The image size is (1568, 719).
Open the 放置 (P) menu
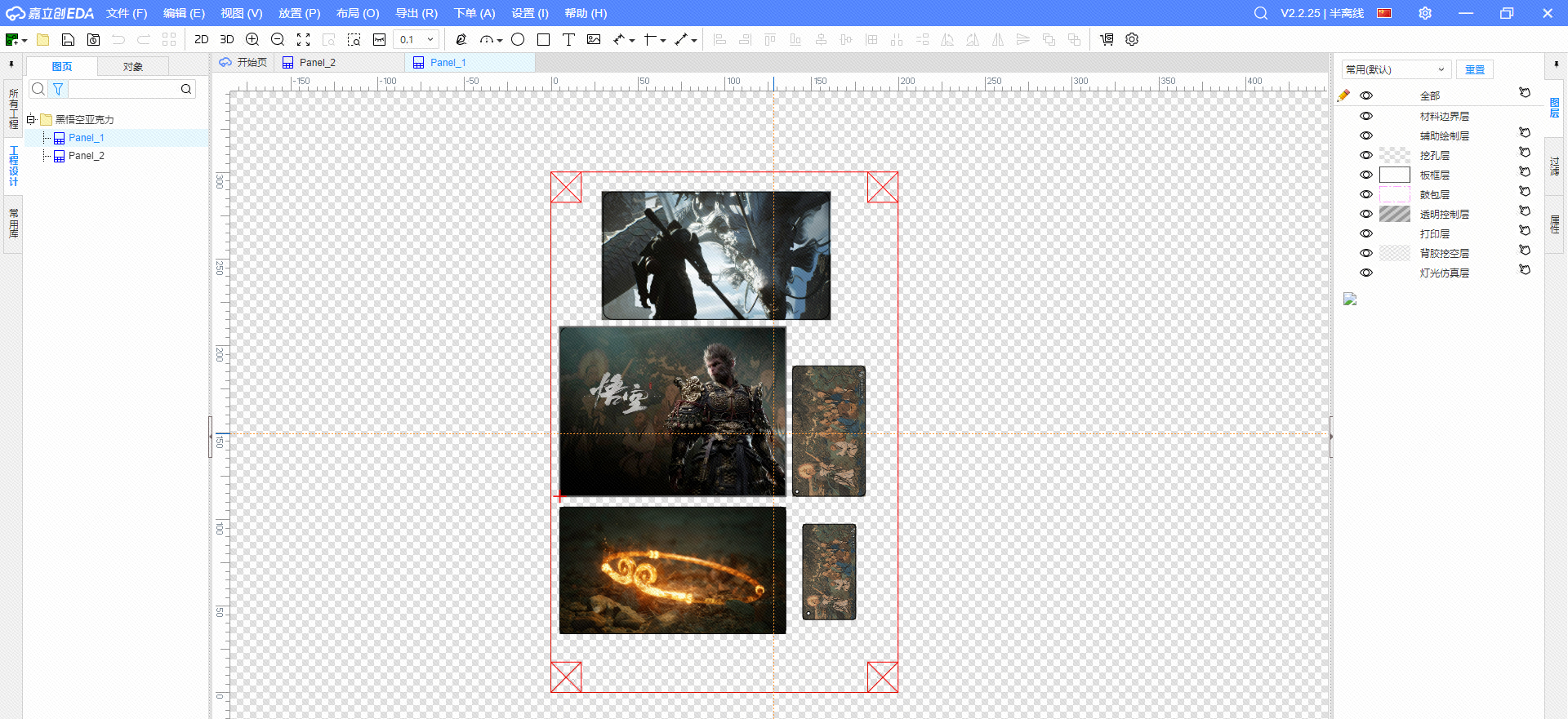coord(300,13)
